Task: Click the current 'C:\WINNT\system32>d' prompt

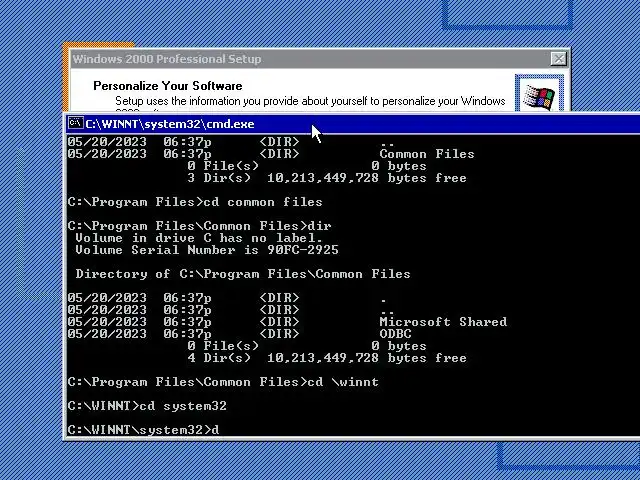Action: (143, 430)
